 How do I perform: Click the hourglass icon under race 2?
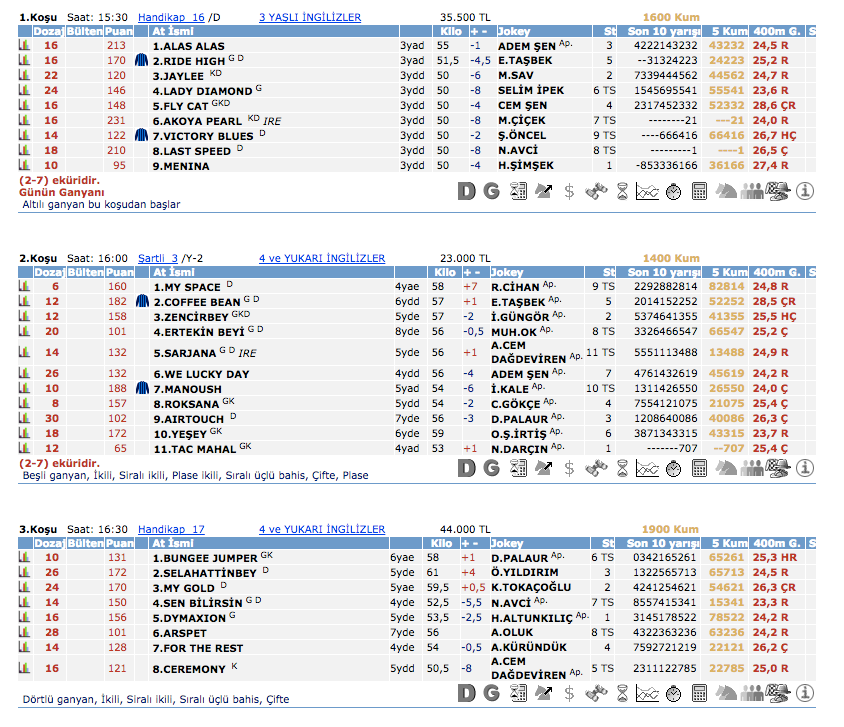(x=622, y=468)
